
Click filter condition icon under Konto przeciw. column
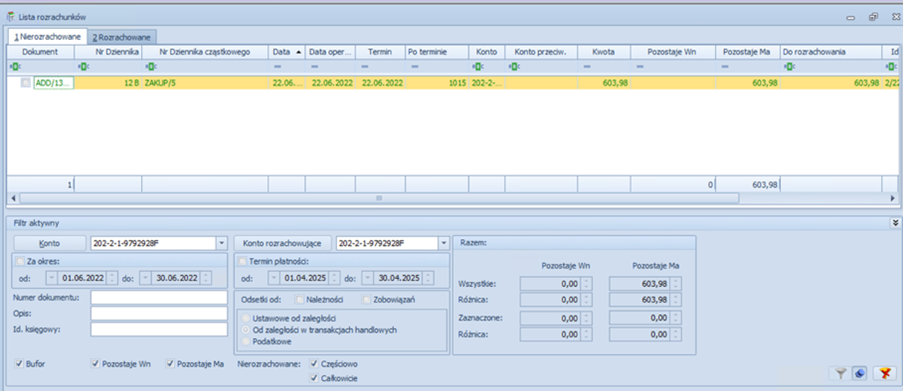513,67
